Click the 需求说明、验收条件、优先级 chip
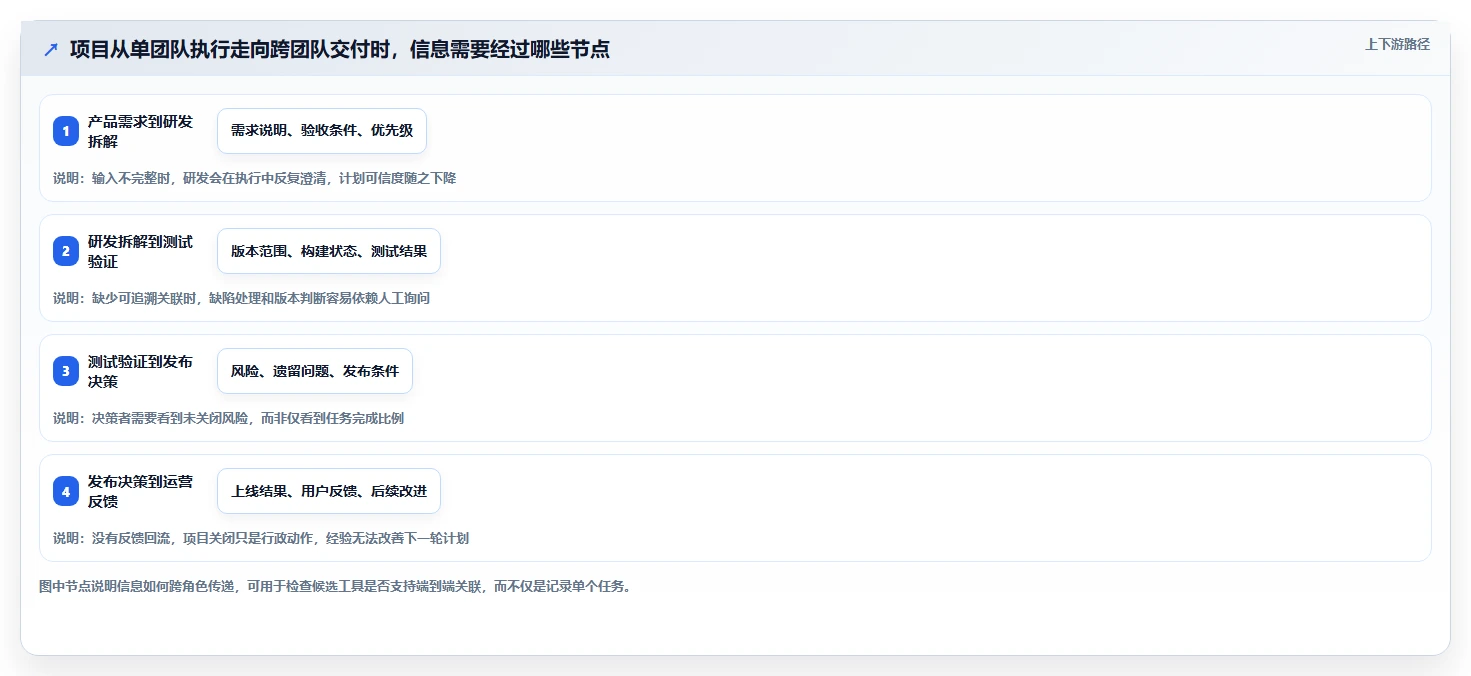This screenshot has height=676, width=1471. (322, 131)
